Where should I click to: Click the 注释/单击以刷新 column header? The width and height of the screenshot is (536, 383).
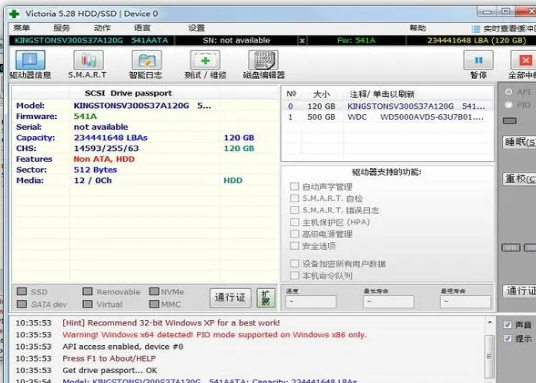[382, 94]
